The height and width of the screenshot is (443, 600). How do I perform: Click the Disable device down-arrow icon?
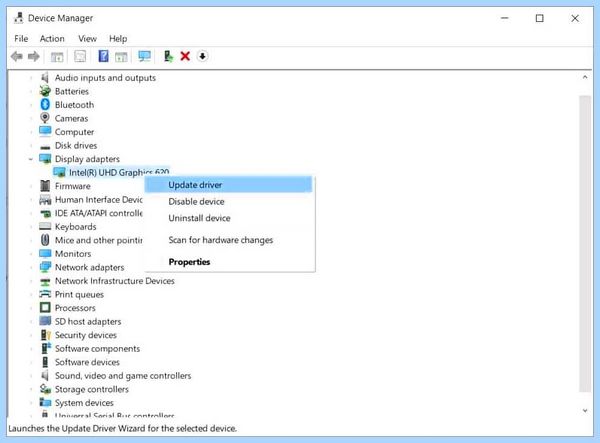(x=202, y=56)
